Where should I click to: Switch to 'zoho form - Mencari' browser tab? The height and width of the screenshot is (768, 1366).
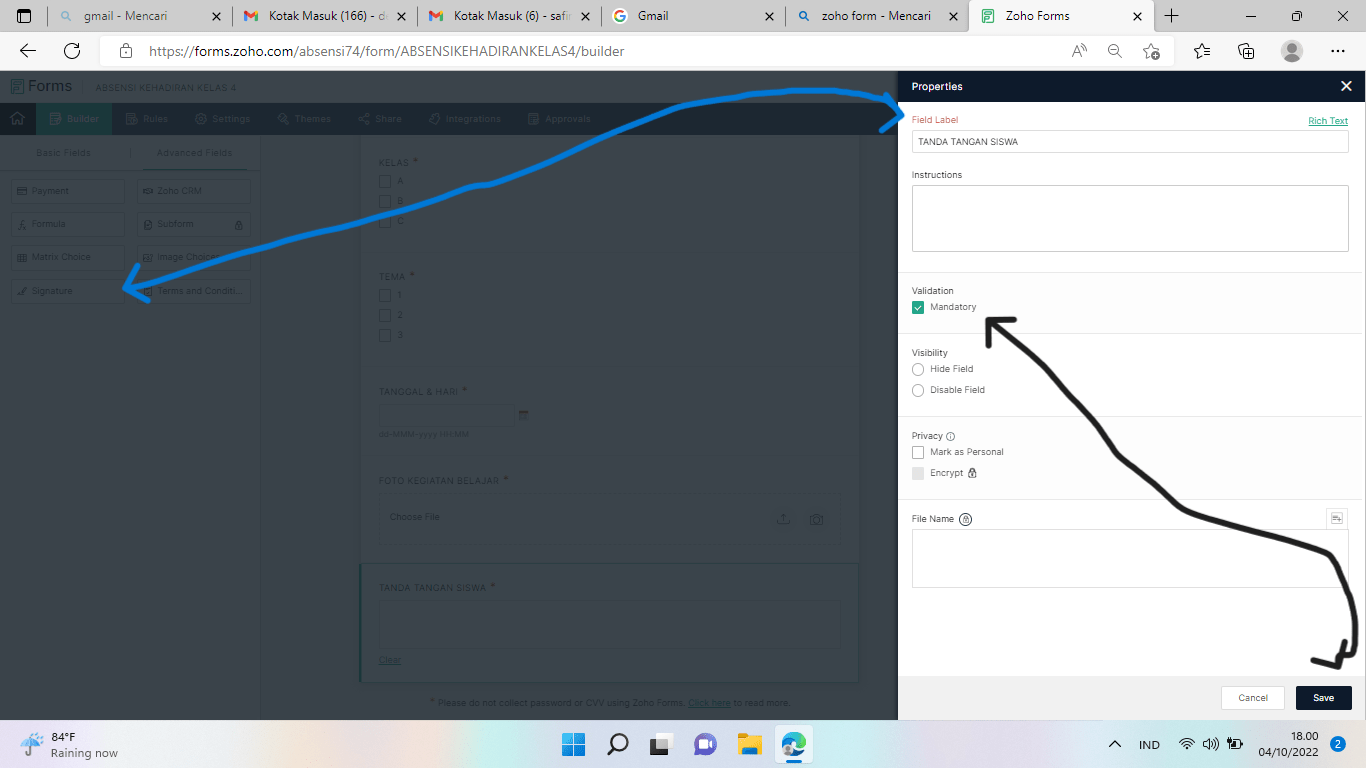pos(877,16)
